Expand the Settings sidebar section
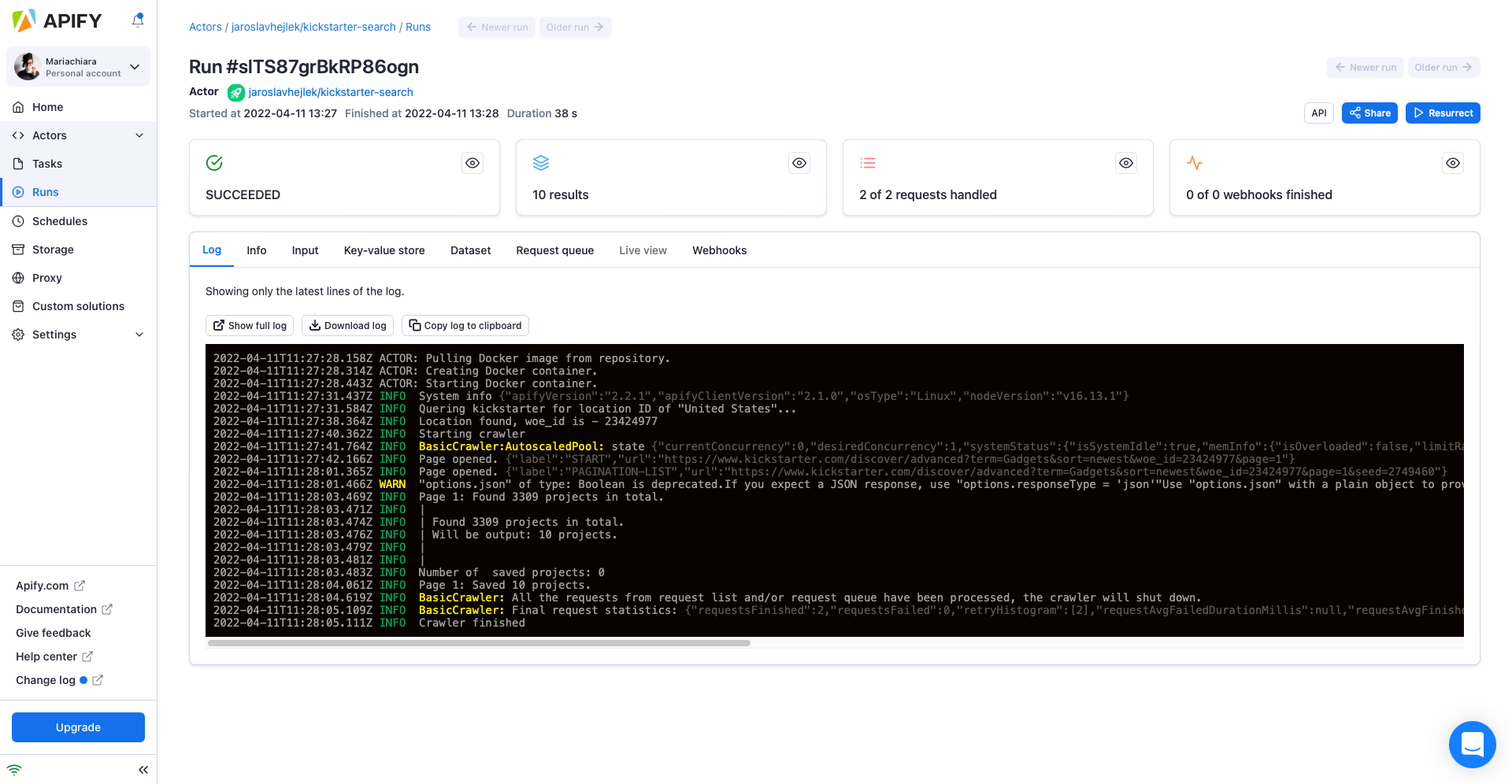 coord(139,335)
